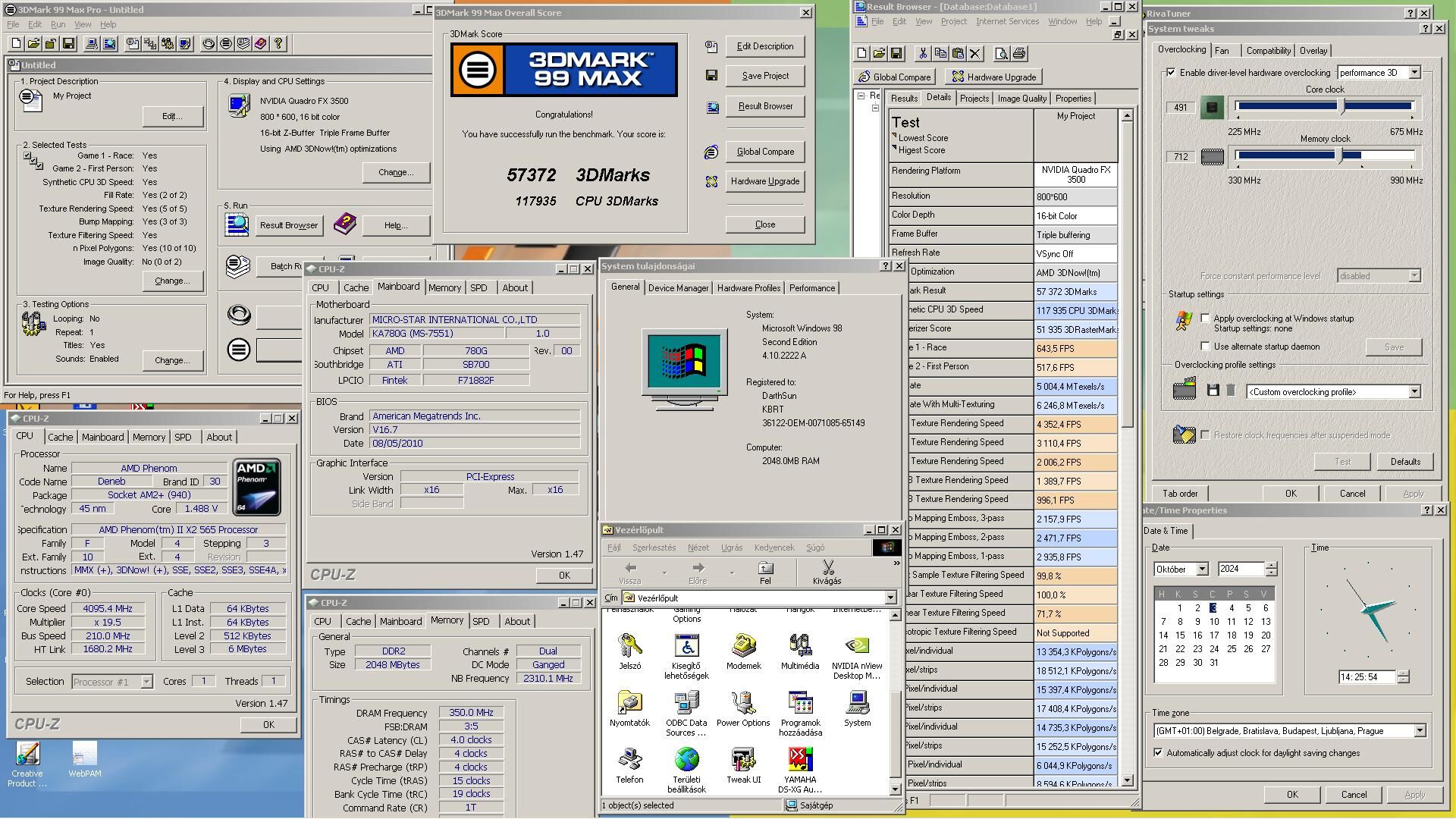Open the SPD tab in CPU-Z Mainboard window
This screenshot has height=819, width=1456.
[x=479, y=288]
